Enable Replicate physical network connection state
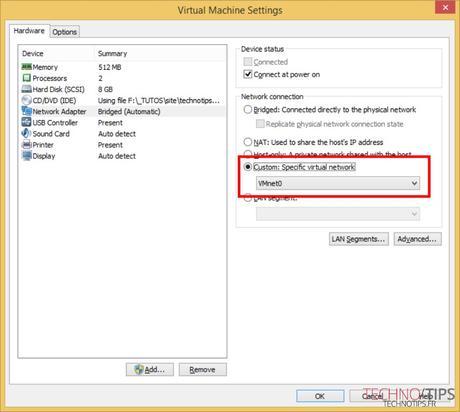 260,124
